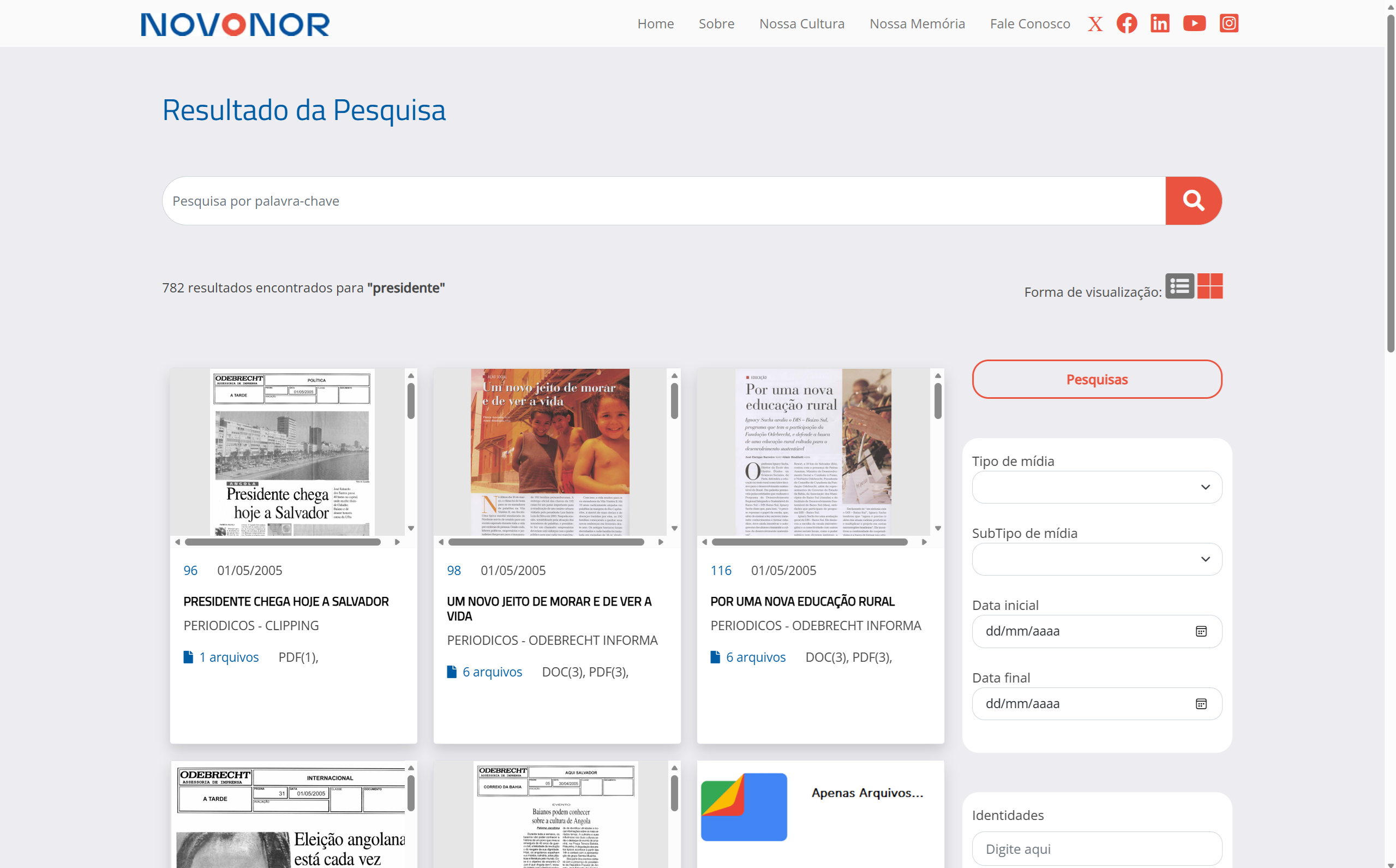Expand the SubTipo de mídia dropdown
Viewport: 1396px width, 868px height.
coord(1097,559)
